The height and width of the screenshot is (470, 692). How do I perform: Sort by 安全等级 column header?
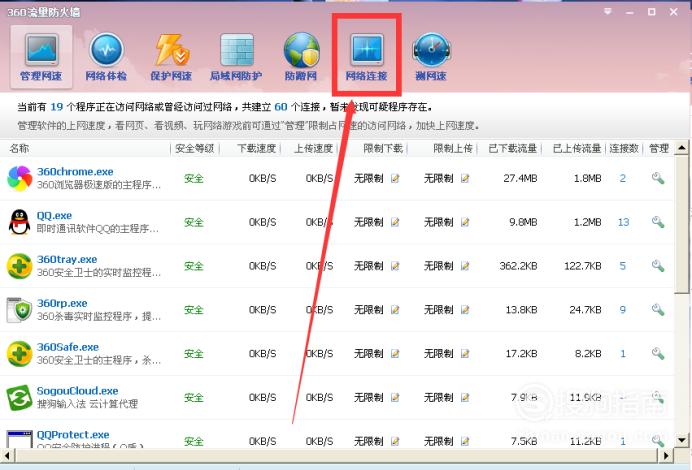pos(195,148)
